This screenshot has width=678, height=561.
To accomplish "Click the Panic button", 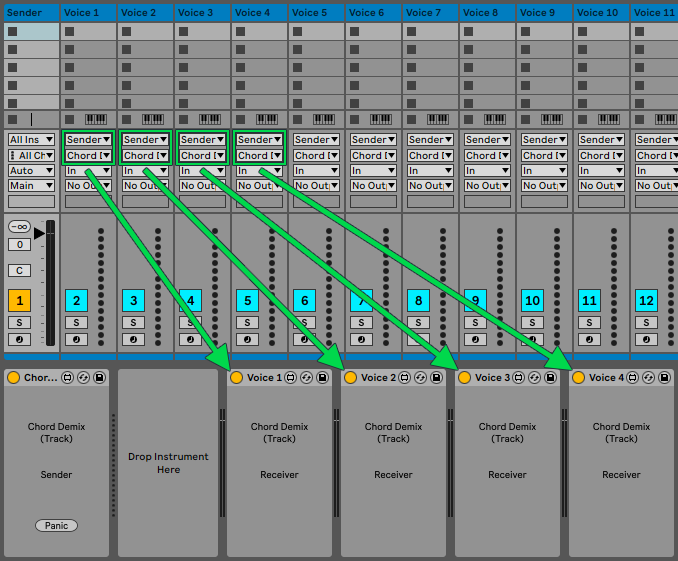I will click(x=56, y=526).
